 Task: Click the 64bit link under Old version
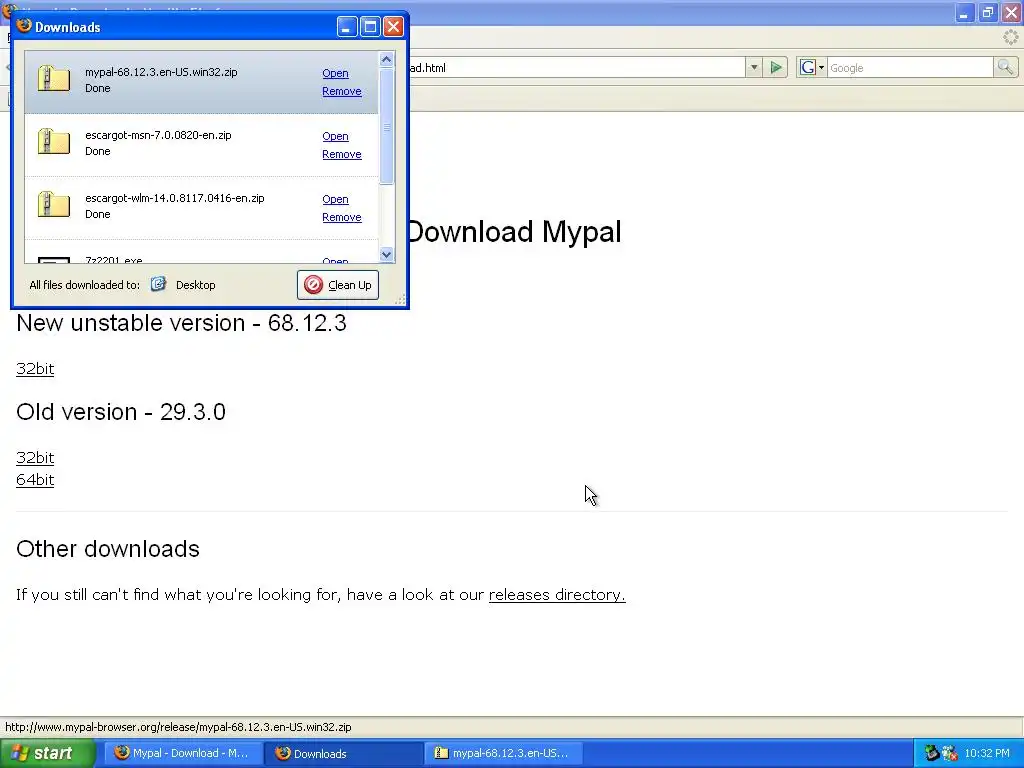coord(35,479)
